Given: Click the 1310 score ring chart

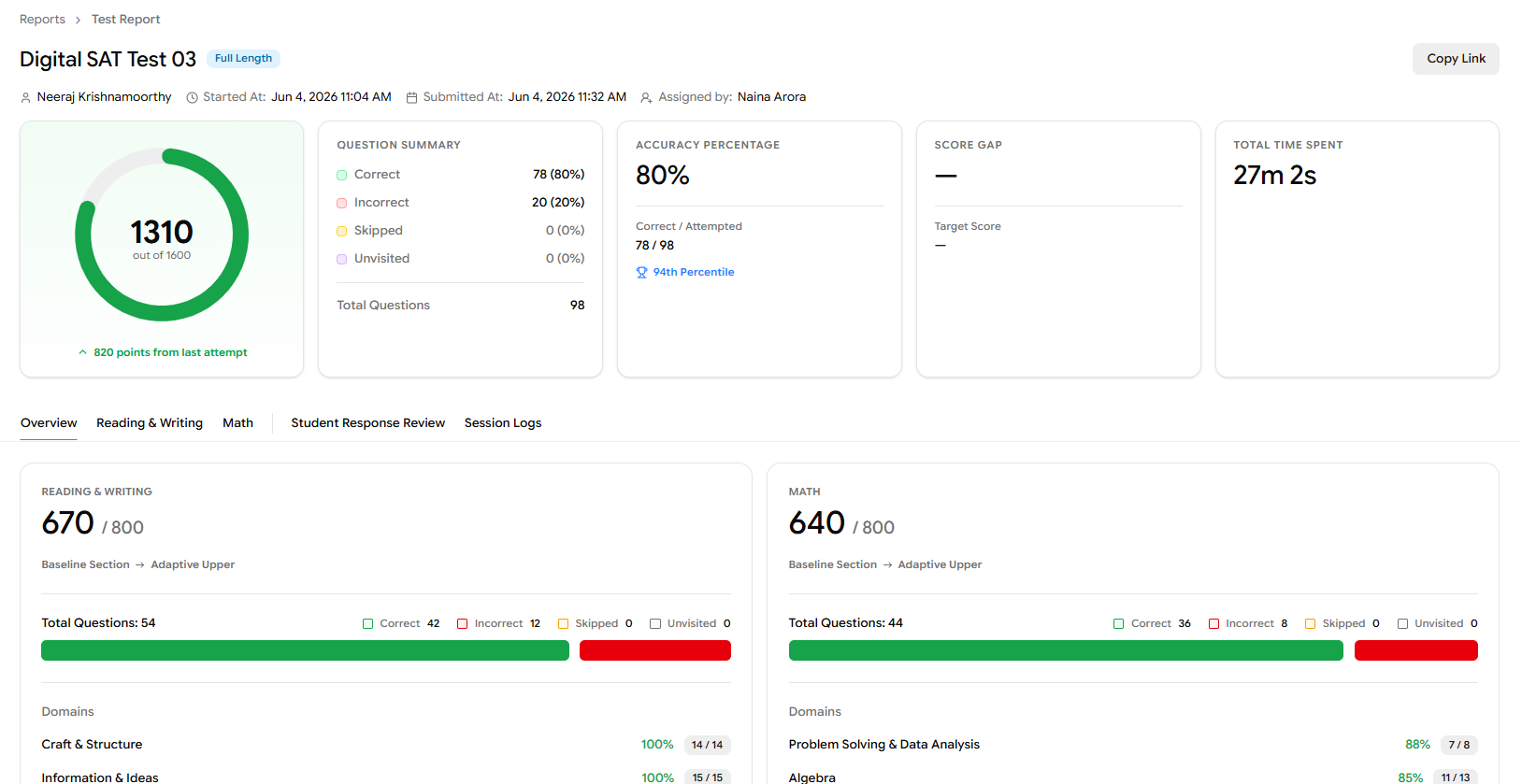Looking at the screenshot, I should coord(162,235).
